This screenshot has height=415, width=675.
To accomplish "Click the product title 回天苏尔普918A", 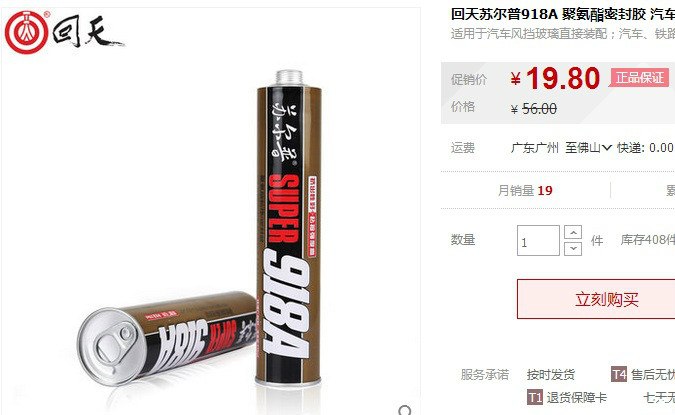I will pyautogui.click(x=505, y=14).
